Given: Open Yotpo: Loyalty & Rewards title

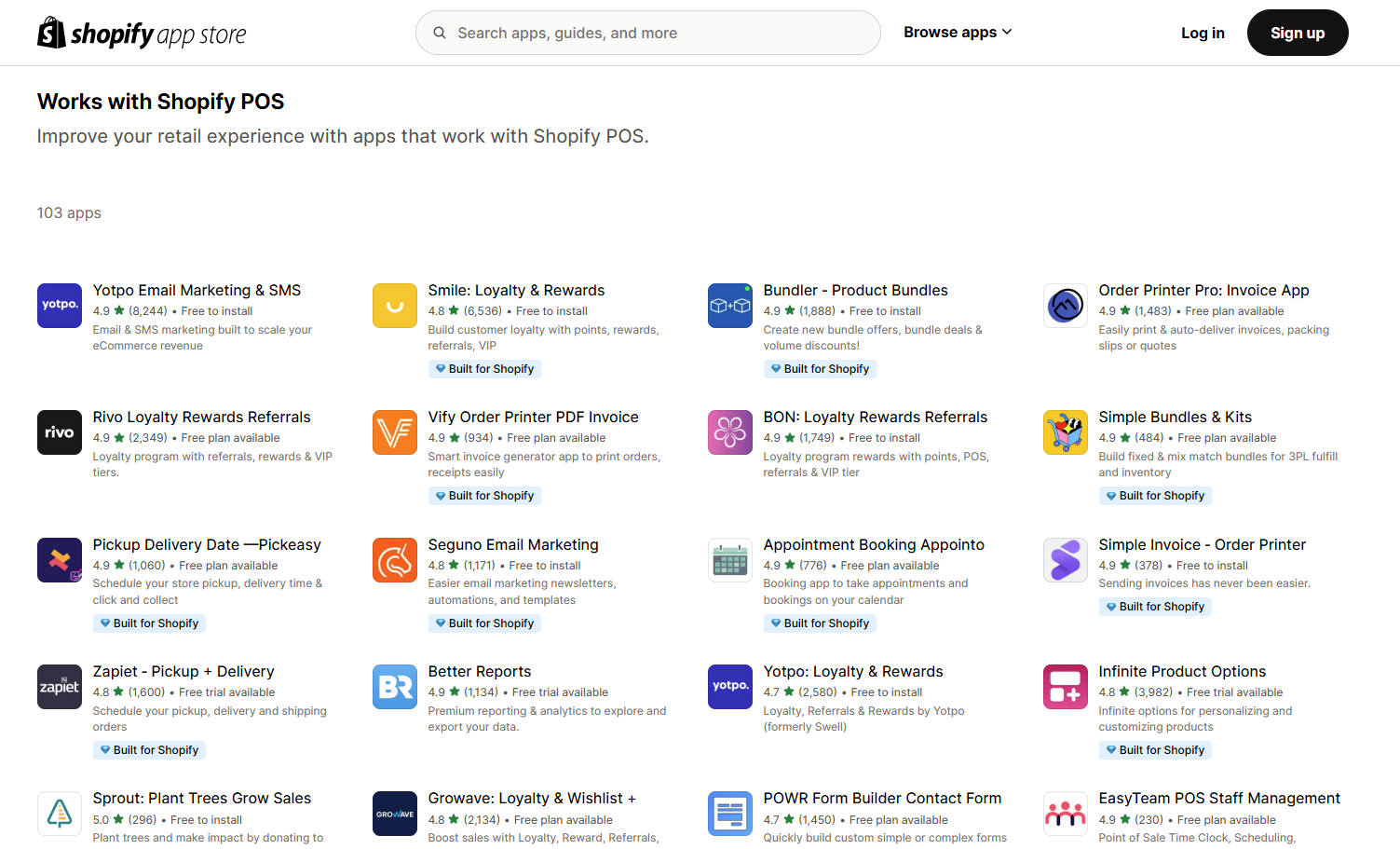Looking at the screenshot, I should pos(853,671).
